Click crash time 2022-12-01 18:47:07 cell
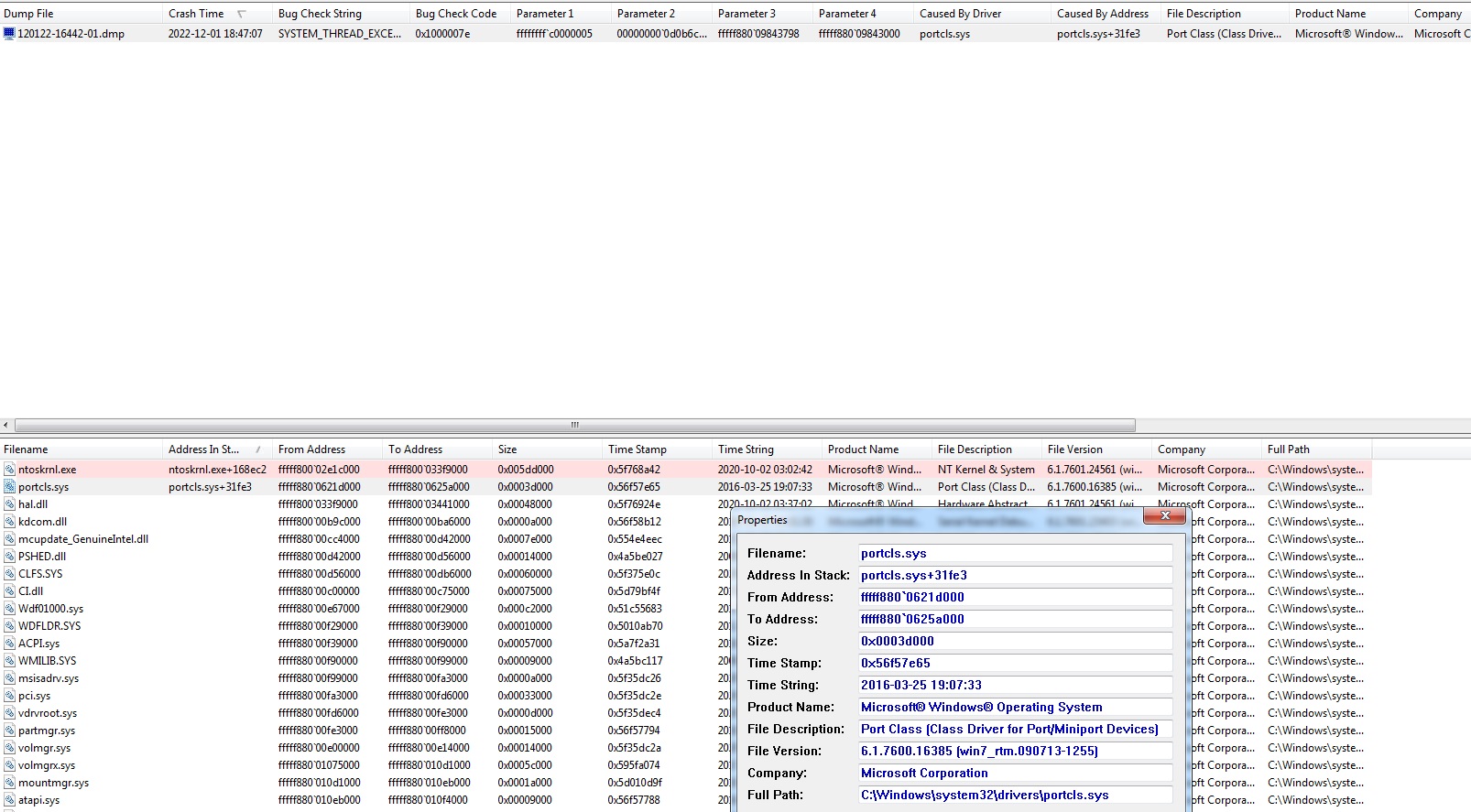The width and height of the screenshot is (1471, 812). click(215, 34)
